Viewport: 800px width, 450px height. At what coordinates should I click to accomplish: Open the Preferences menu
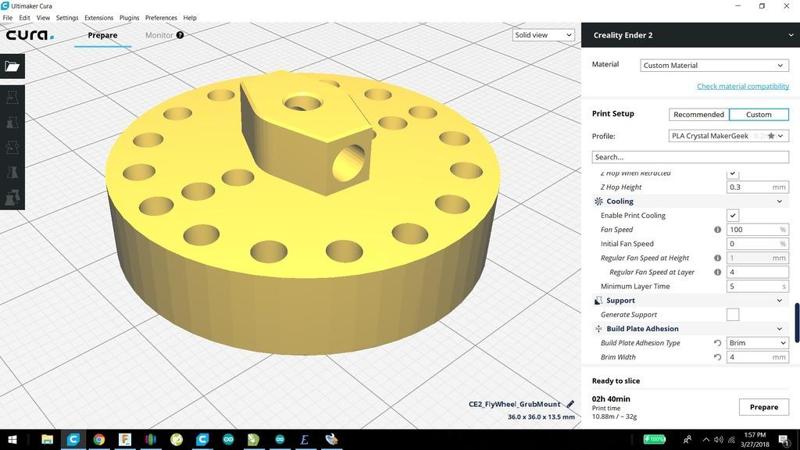161,18
